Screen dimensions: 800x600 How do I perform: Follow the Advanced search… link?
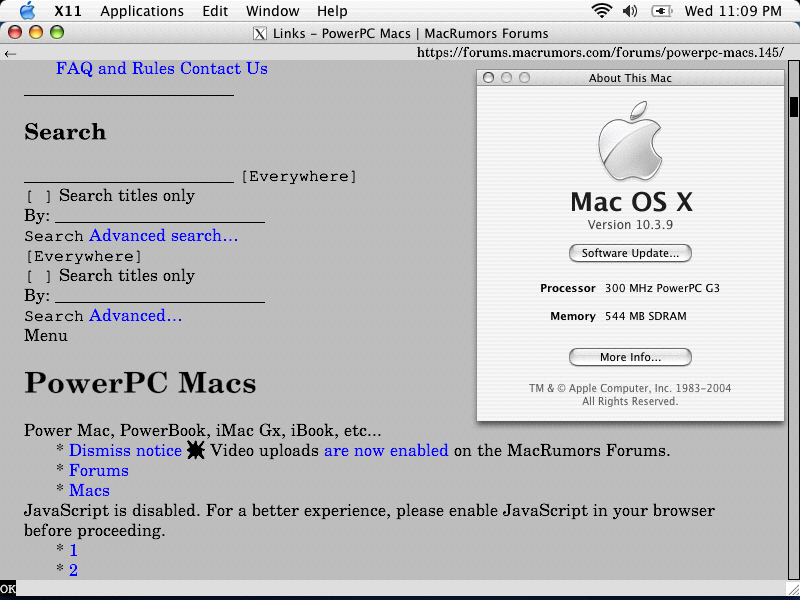tap(163, 236)
